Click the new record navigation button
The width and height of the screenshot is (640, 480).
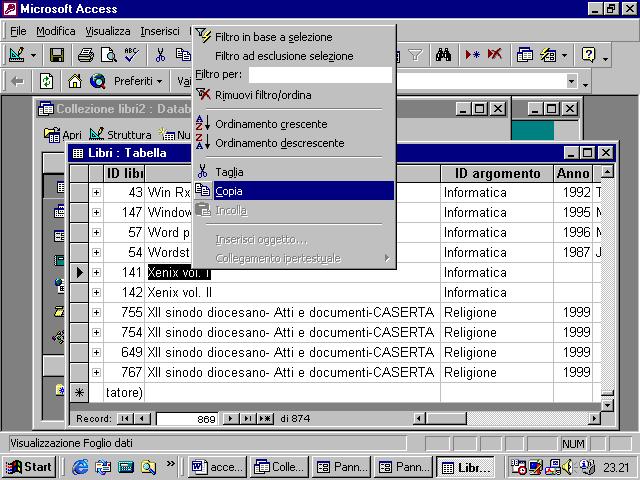[265, 419]
